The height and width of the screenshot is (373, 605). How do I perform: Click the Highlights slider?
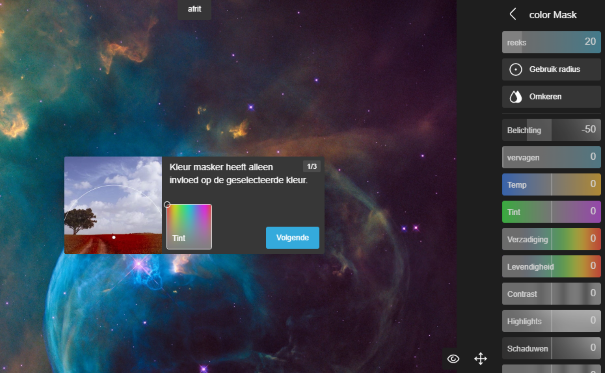(551, 321)
